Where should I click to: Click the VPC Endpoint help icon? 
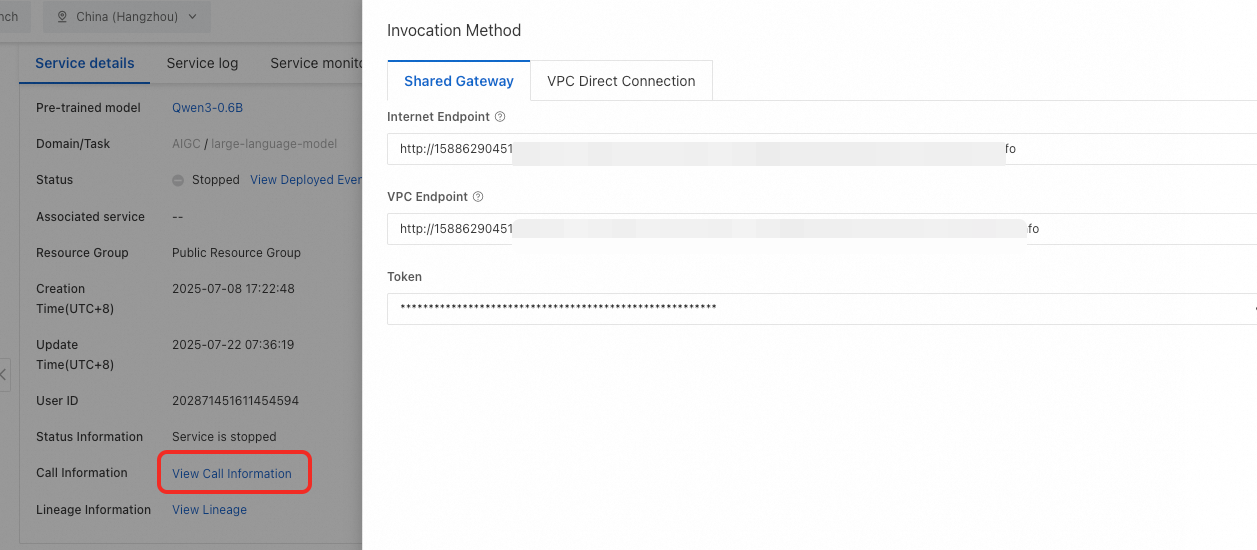click(478, 197)
